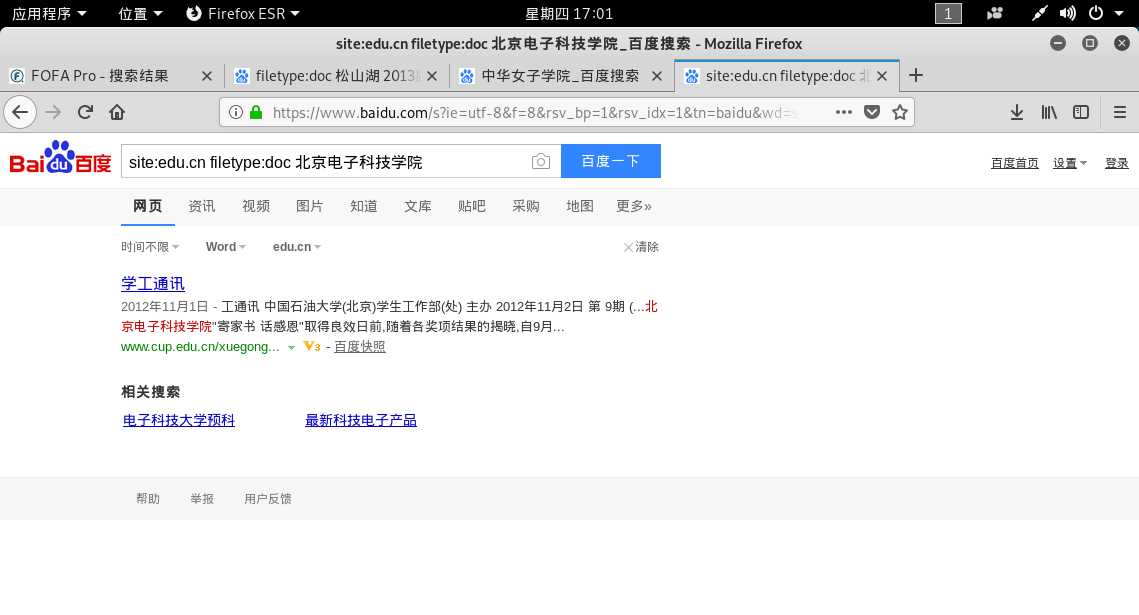The image size is (1139, 615).
Task: Open the 帮助 help link
Action: pos(147,499)
